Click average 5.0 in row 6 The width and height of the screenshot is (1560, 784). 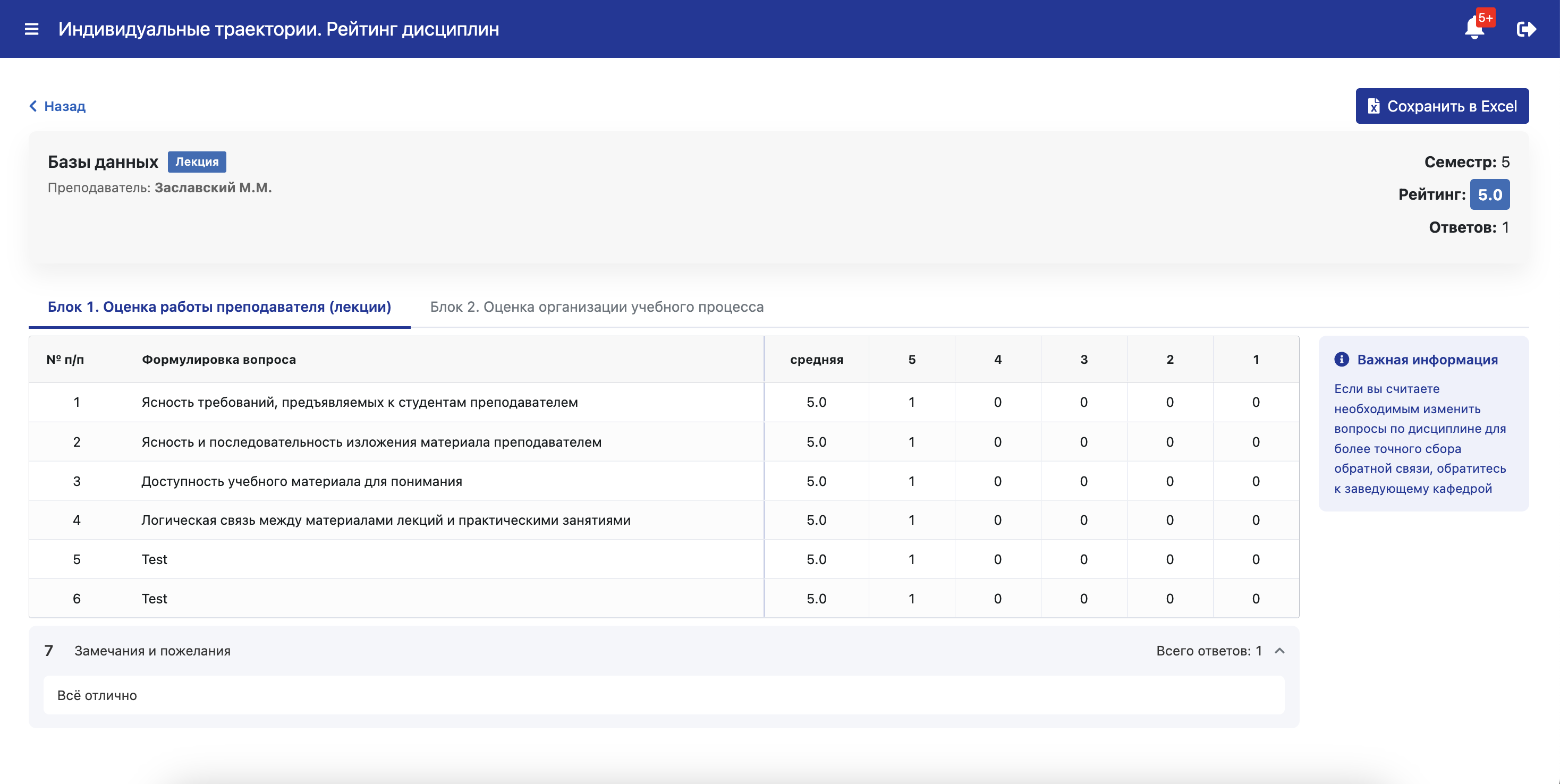click(816, 599)
